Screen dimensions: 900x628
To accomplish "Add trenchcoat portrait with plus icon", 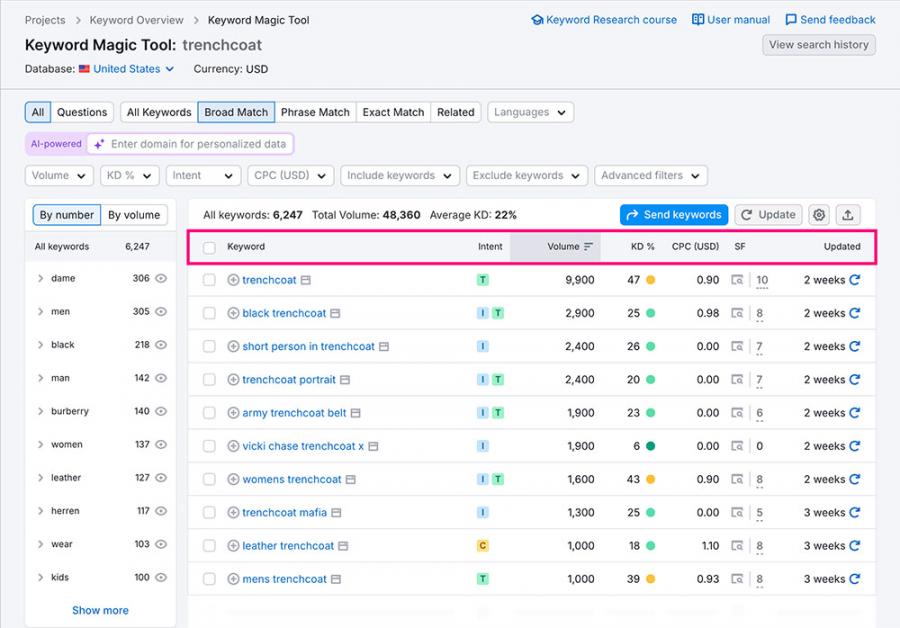I will [x=233, y=380].
